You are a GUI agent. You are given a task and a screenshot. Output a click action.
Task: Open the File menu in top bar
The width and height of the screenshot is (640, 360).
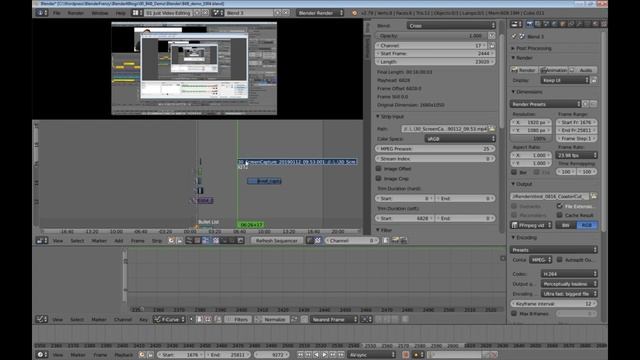click(57, 13)
